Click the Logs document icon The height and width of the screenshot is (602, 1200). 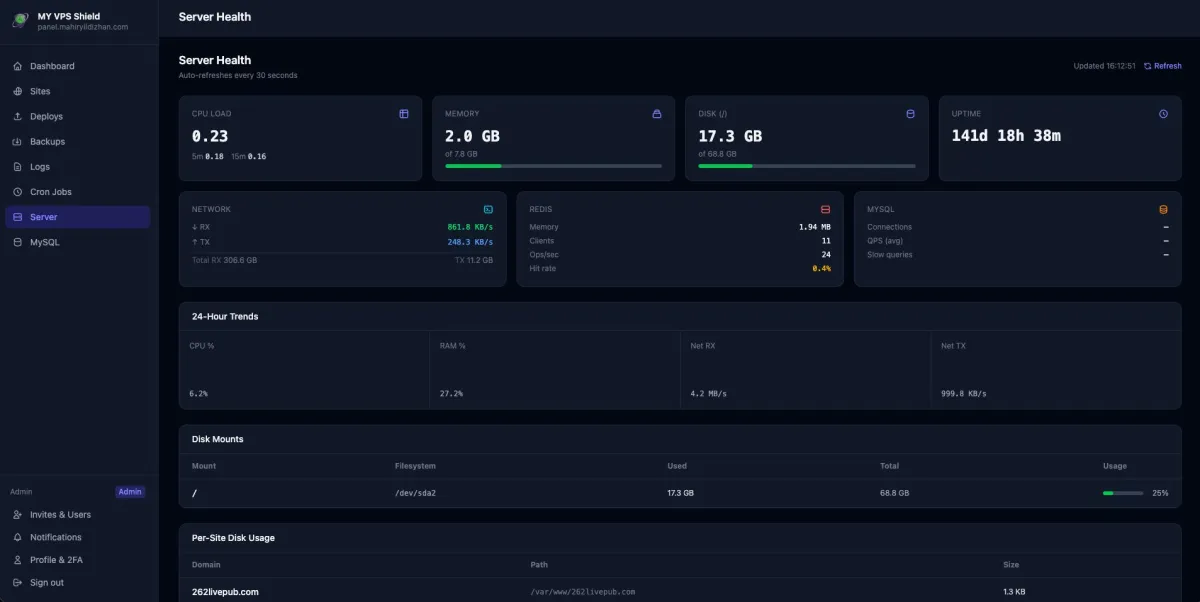pyautogui.click(x=18, y=167)
